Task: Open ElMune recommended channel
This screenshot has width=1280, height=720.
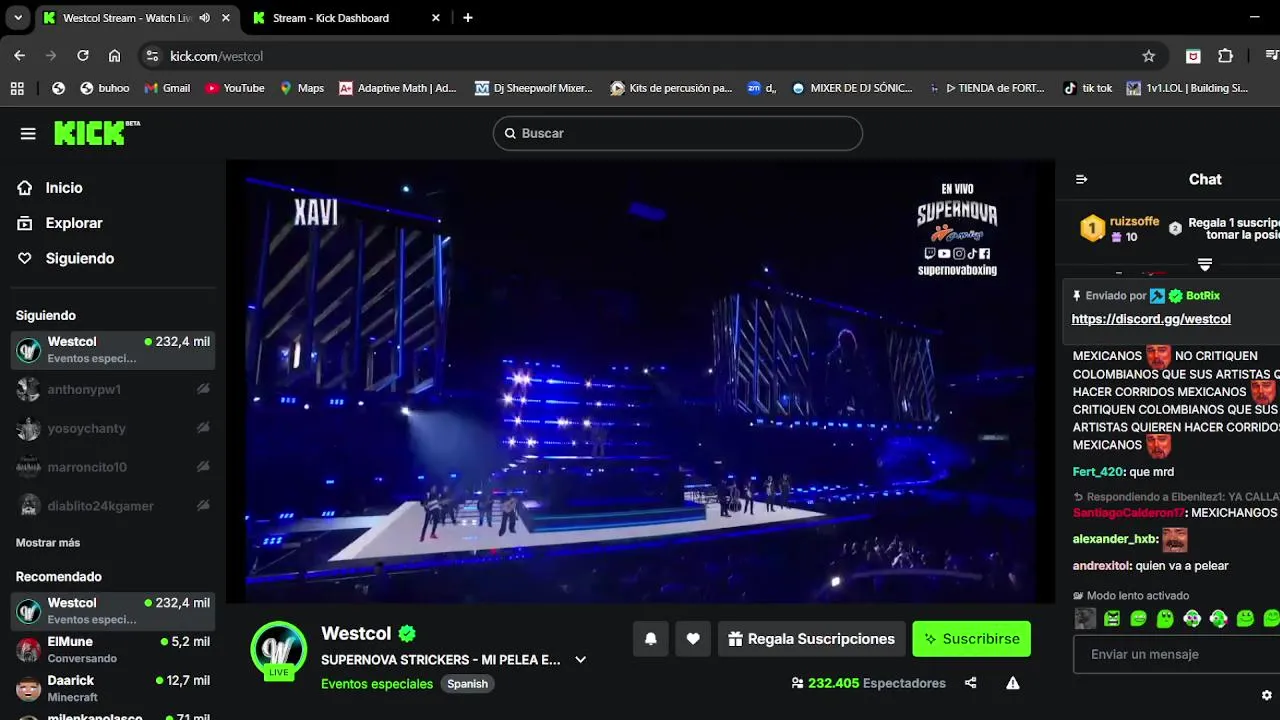Action: point(113,650)
